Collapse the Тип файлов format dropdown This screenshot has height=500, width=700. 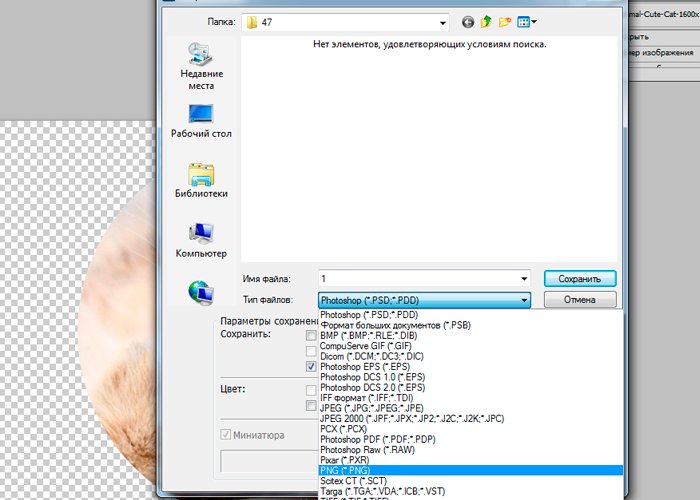click(523, 299)
